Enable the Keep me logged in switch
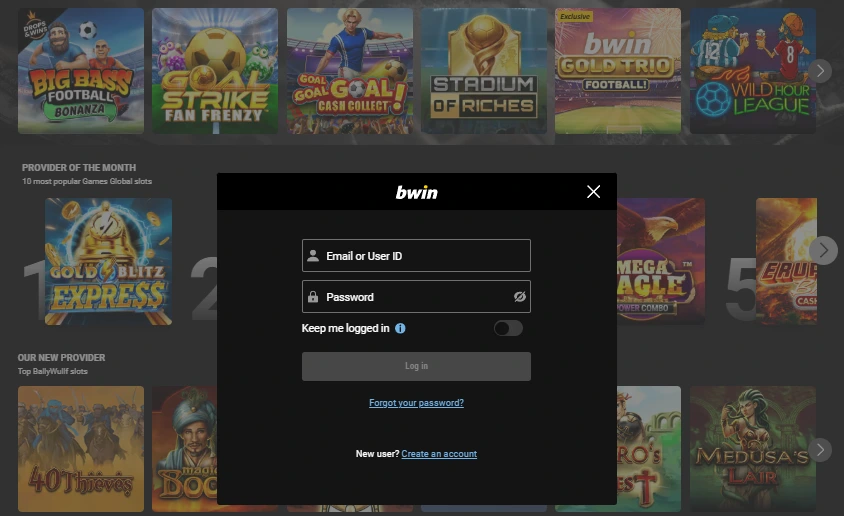This screenshot has width=844, height=516. 508,328
